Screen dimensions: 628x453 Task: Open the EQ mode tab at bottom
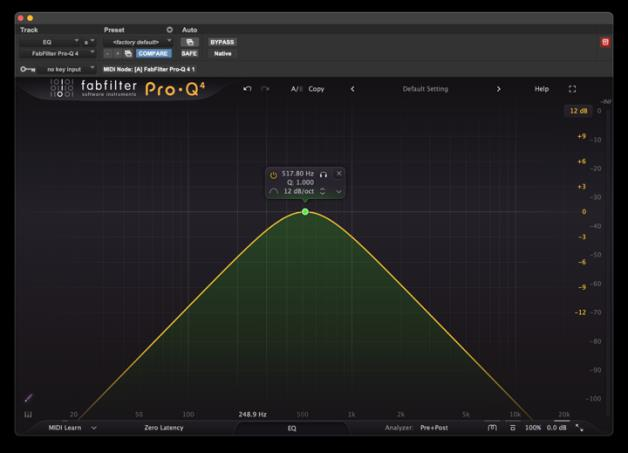[x=292, y=429]
